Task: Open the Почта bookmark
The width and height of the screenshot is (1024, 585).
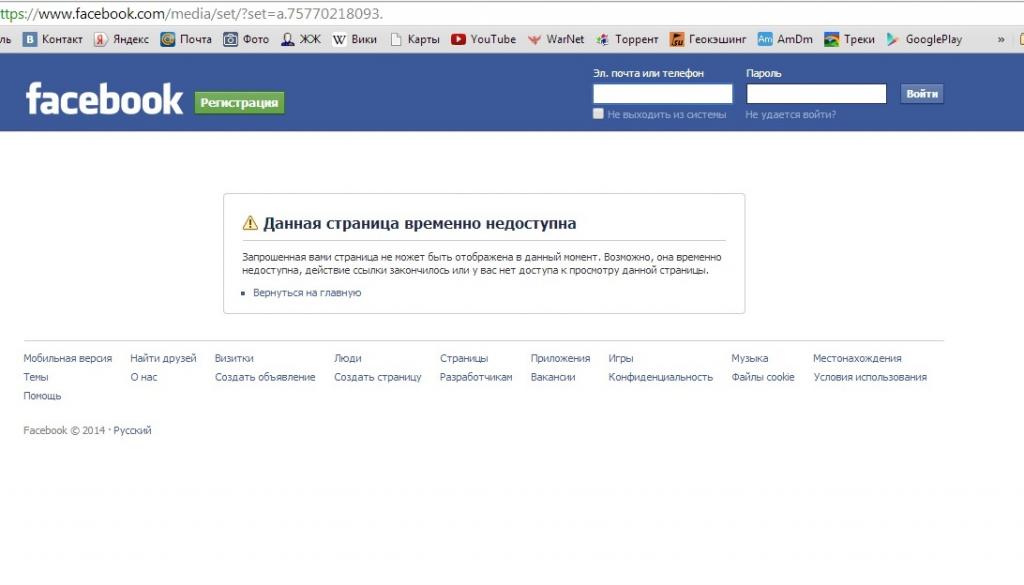Action: [x=186, y=40]
